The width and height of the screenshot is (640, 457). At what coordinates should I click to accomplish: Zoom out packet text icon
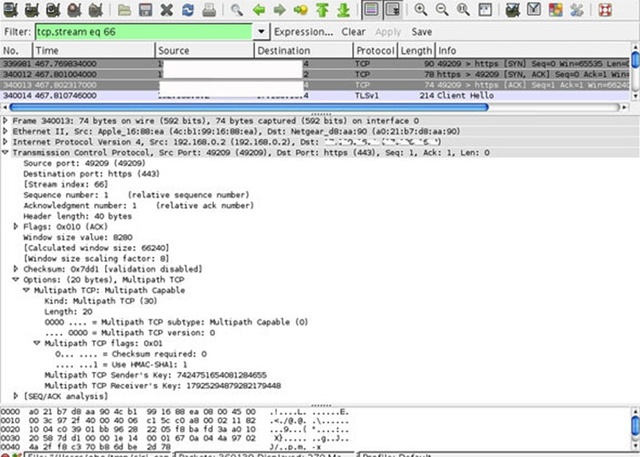442,9
